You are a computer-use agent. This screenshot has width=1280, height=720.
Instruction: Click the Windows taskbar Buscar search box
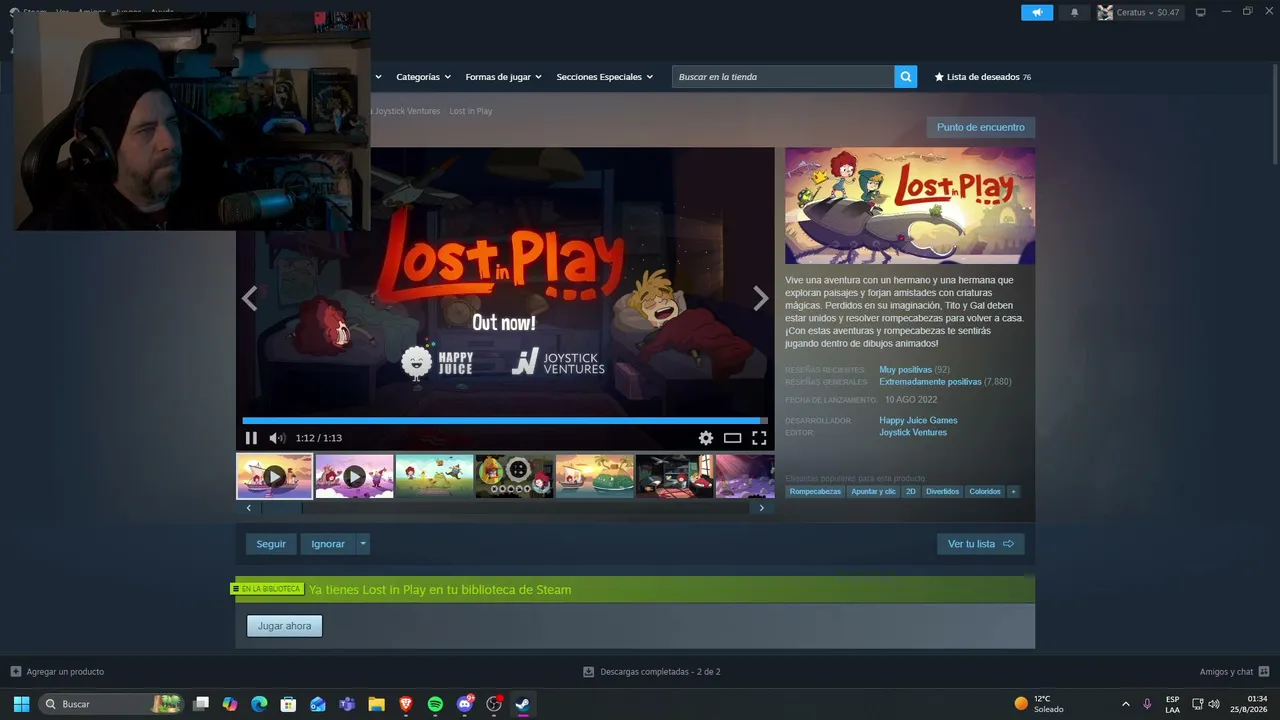112,704
